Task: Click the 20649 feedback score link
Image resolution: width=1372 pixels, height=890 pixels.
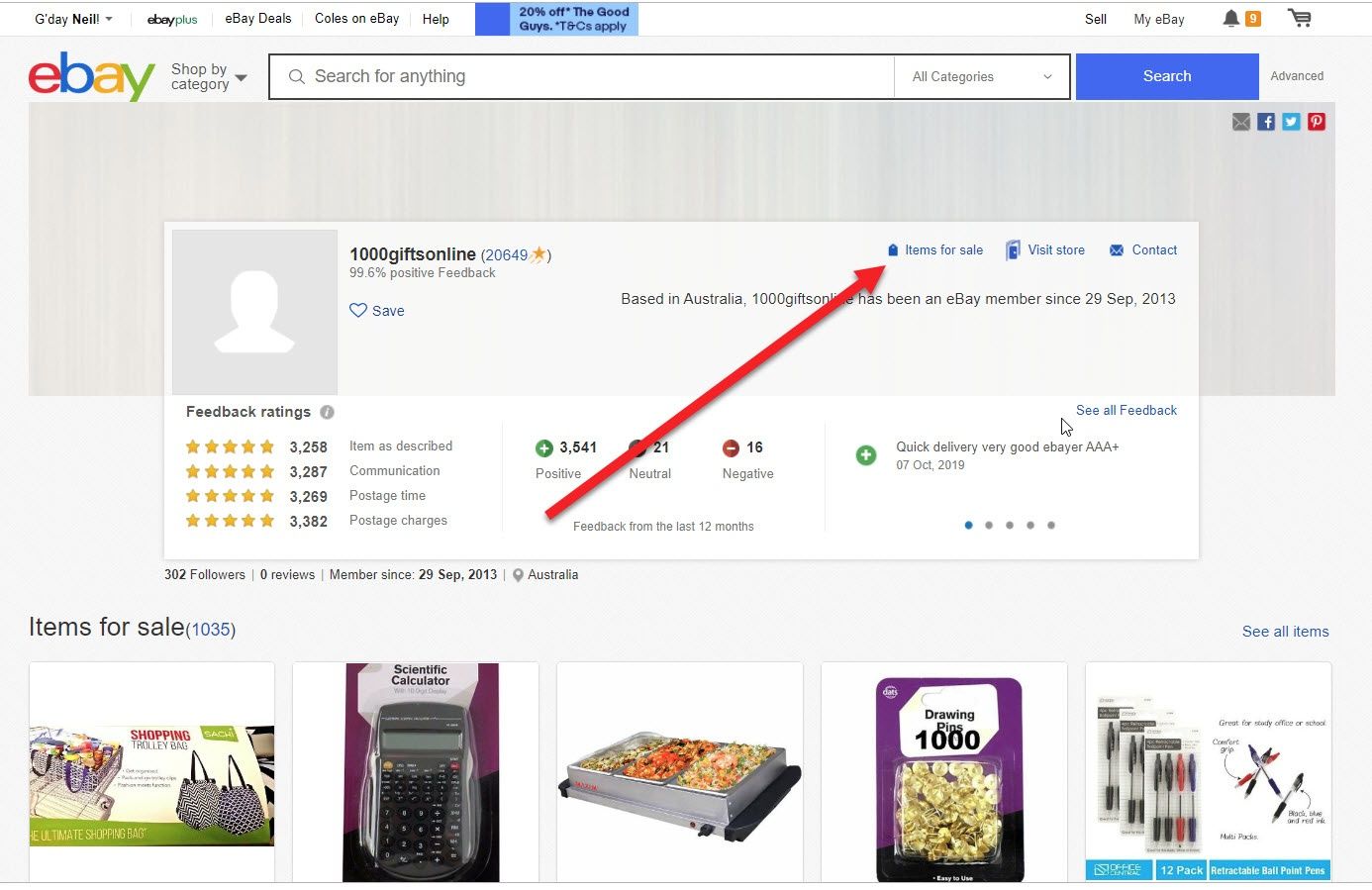Action: 507,255
